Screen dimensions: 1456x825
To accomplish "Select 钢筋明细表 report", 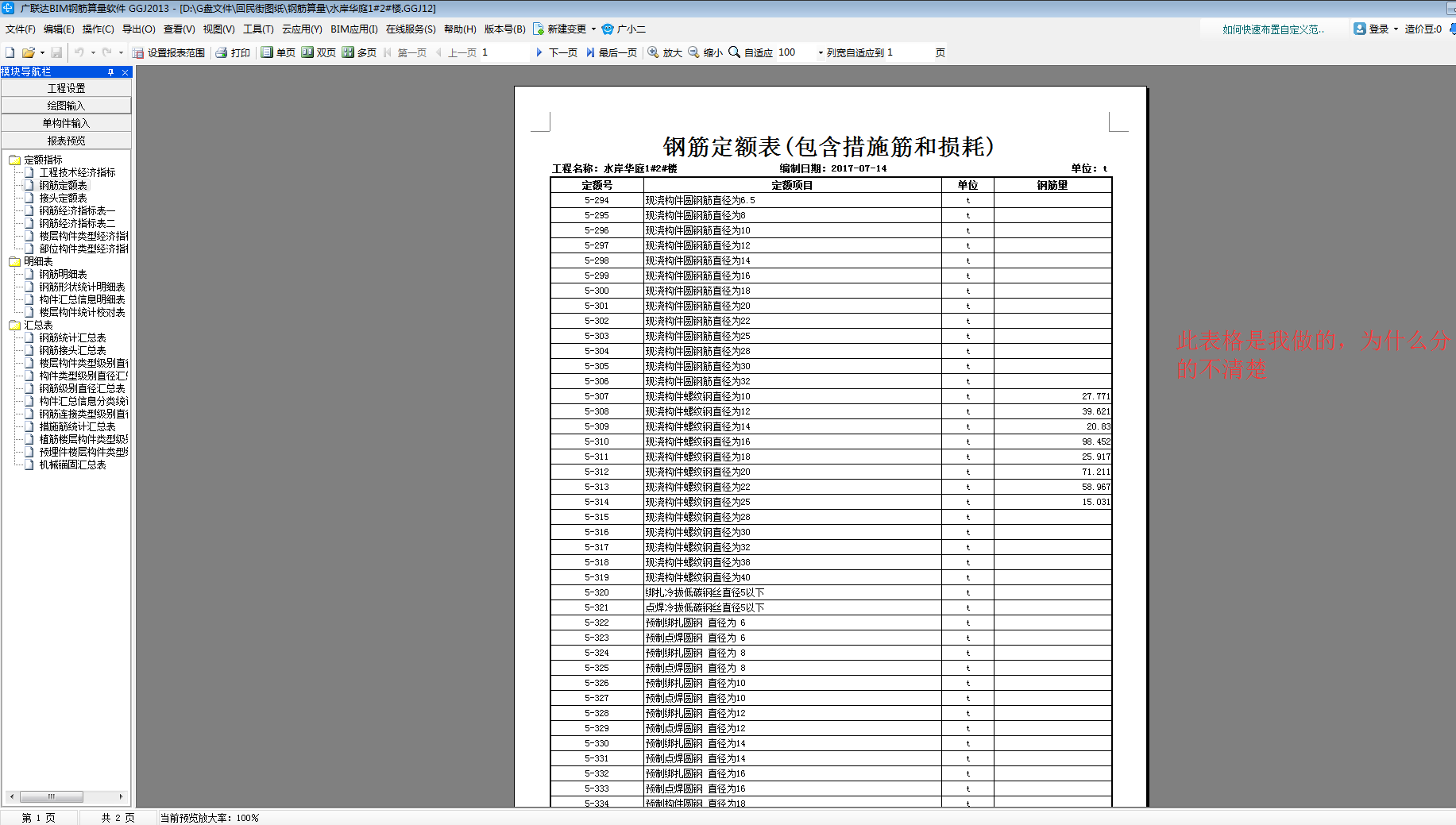I will pos(64,275).
